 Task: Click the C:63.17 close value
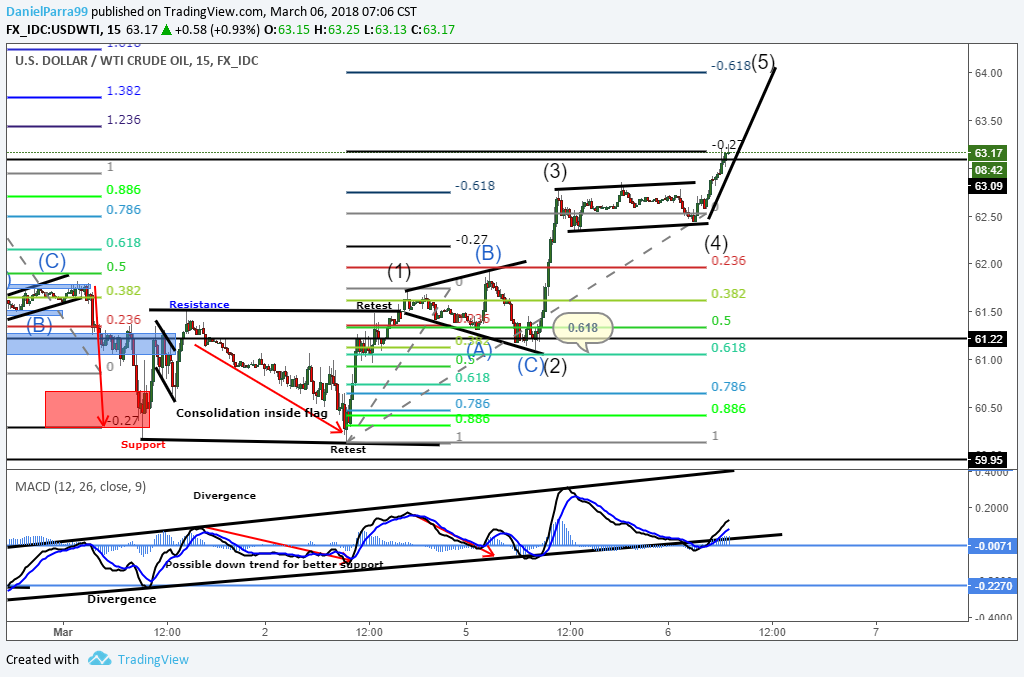coord(433,29)
